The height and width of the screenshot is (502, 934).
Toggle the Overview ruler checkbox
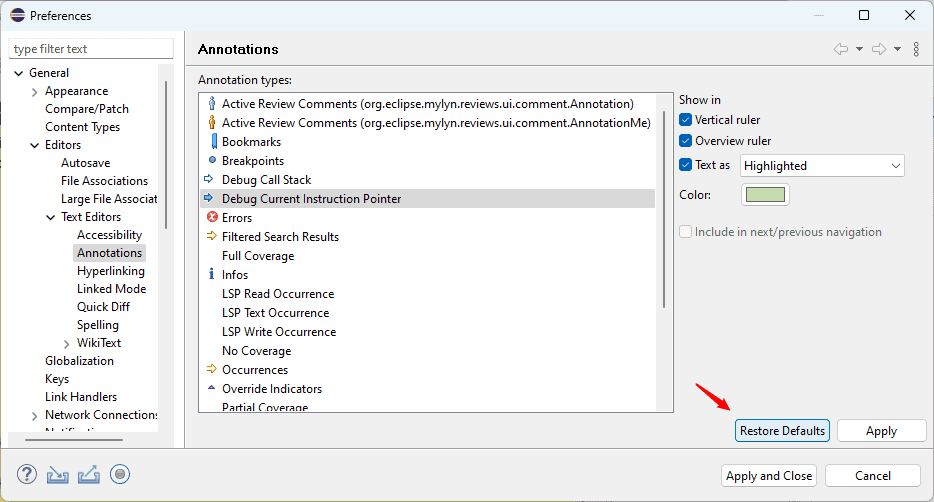pyautogui.click(x=686, y=141)
